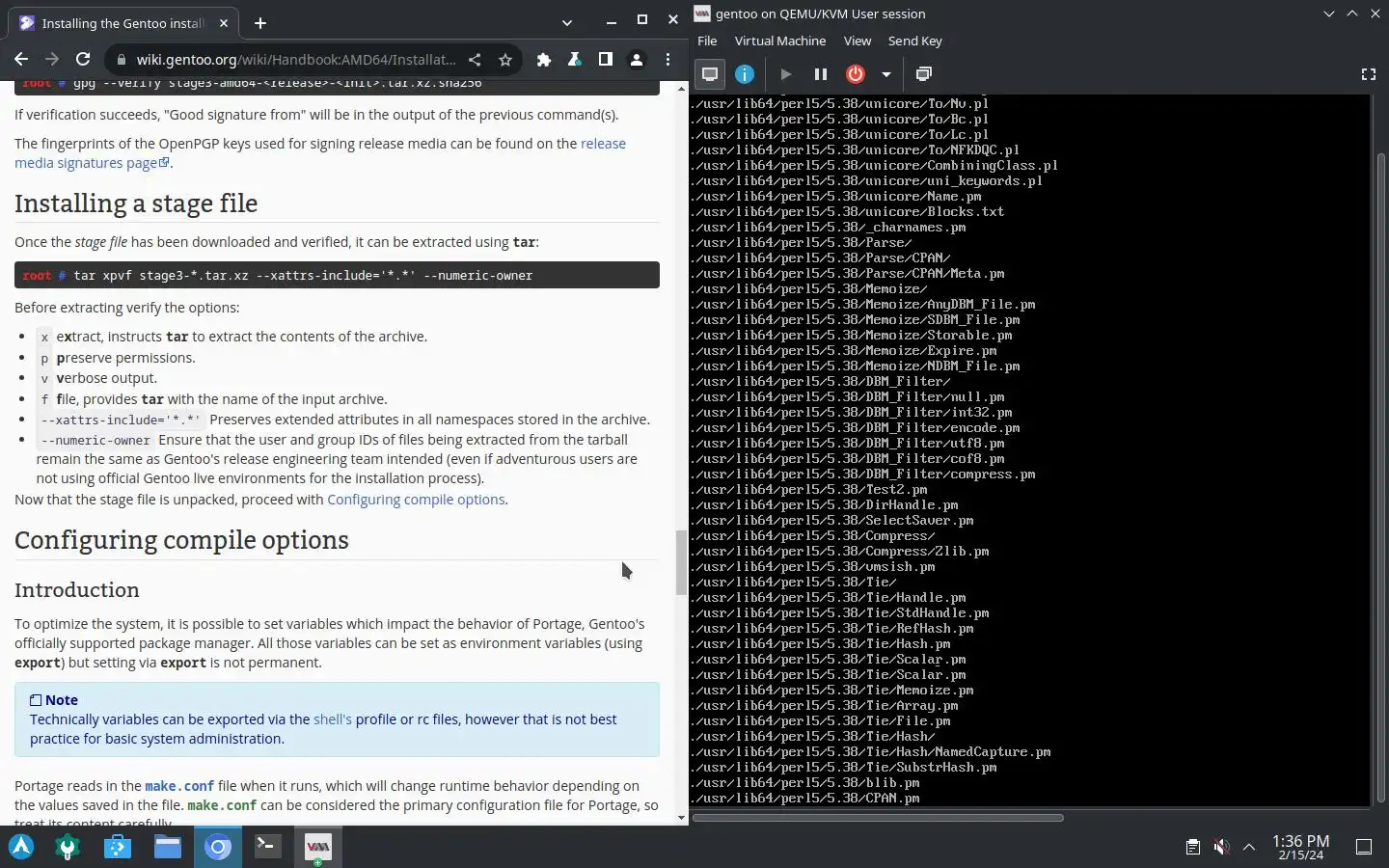Open the clock showing 1:36 PM
Viewport: 1389px width, 868px height.
point(1300,847)
